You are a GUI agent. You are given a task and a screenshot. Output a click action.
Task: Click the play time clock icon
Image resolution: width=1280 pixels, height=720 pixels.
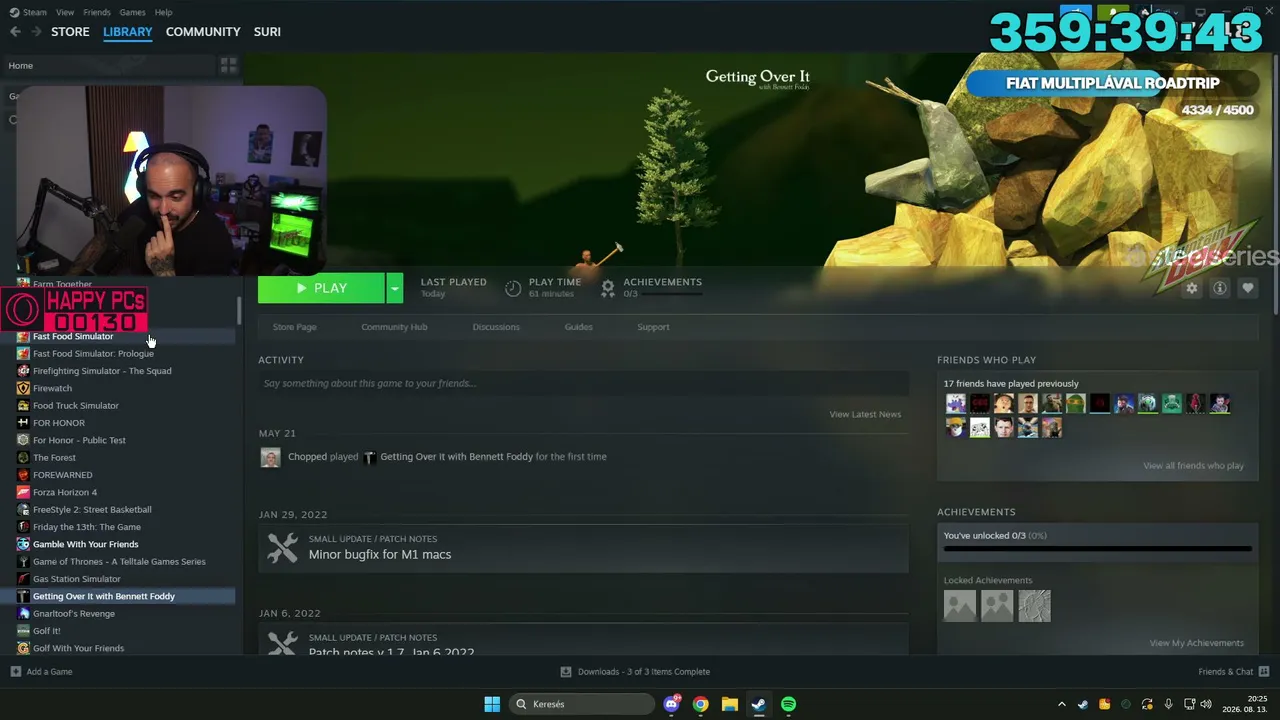pyautogui.click(x=513, y=288)
